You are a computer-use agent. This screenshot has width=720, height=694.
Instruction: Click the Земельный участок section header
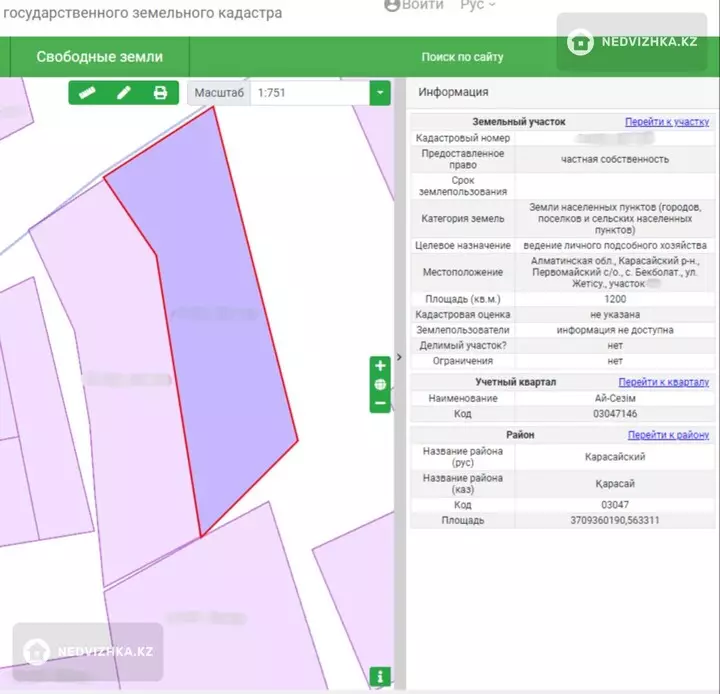(519, 122)
